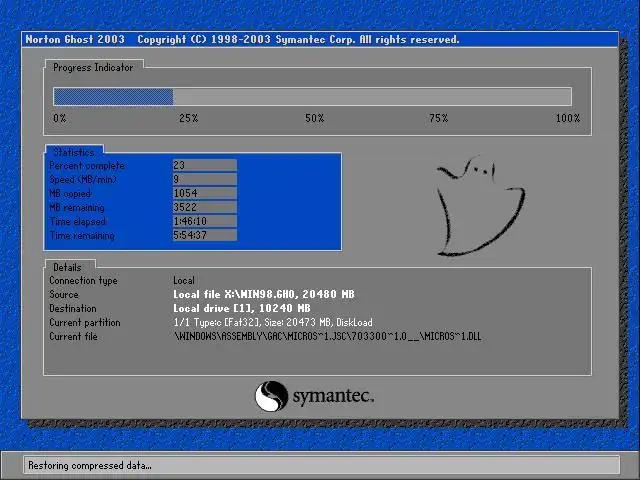Click the current file path ending MICROS~1.DLL
640x480 pixels.
(328, 336)
